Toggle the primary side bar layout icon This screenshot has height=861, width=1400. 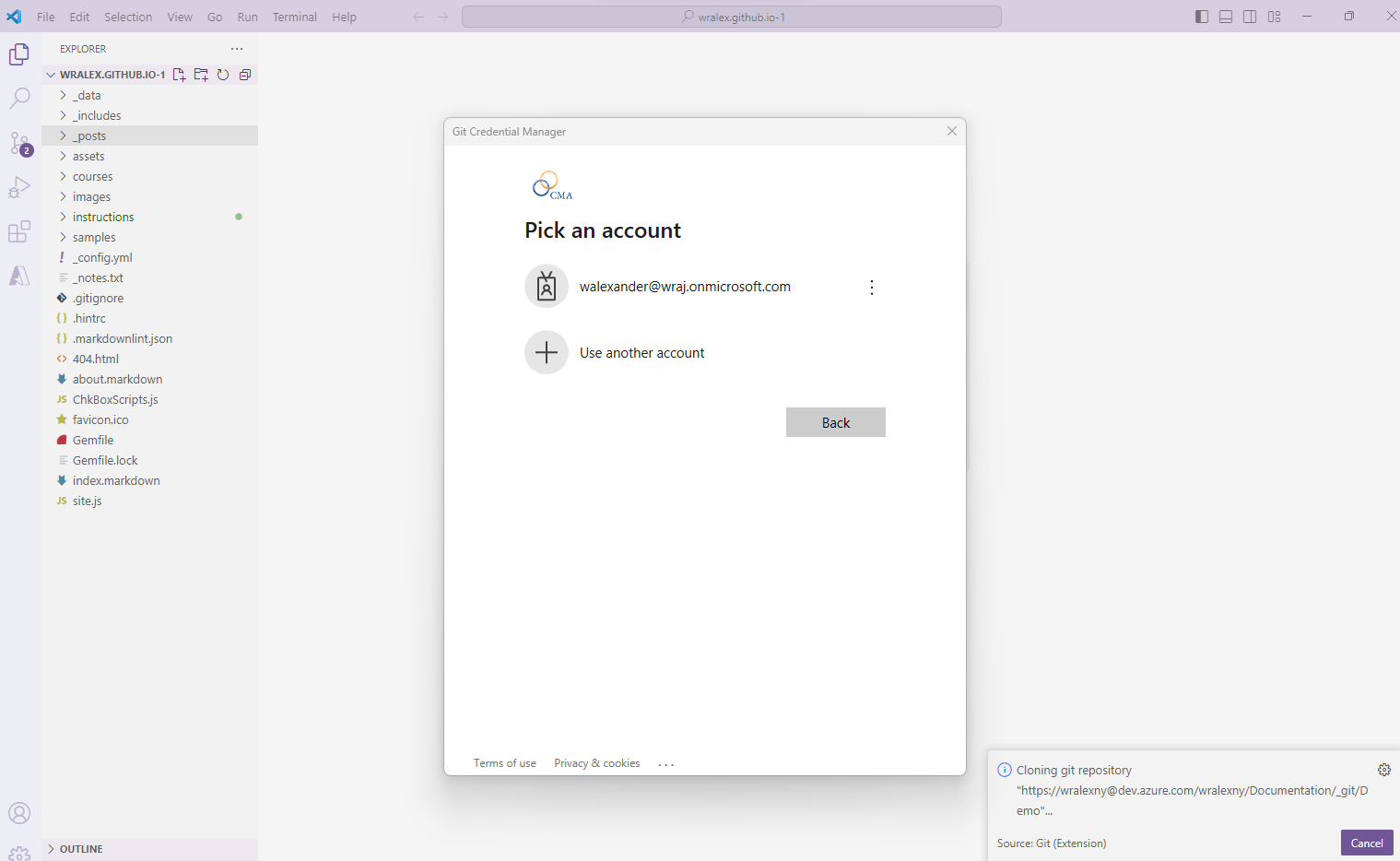coord(1202,17)
